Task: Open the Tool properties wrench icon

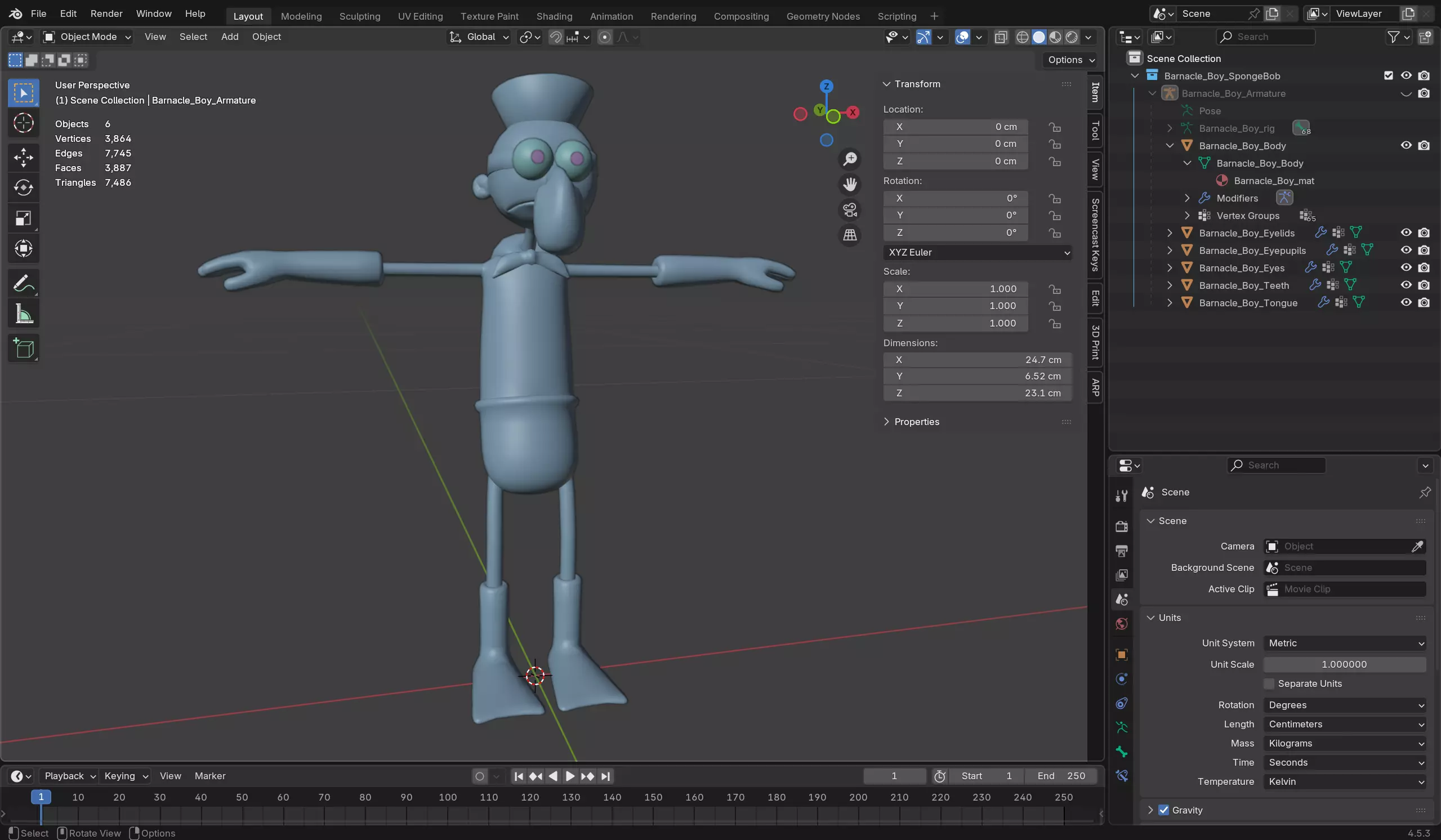Action: 1121,496
